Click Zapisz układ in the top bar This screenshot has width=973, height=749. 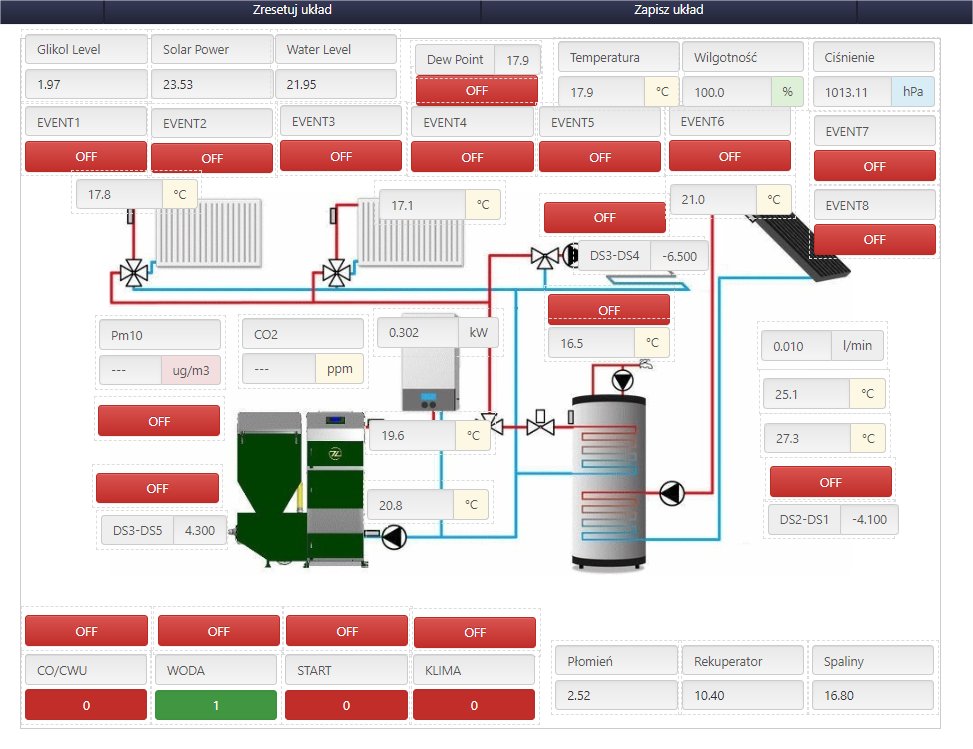[668, 10]
